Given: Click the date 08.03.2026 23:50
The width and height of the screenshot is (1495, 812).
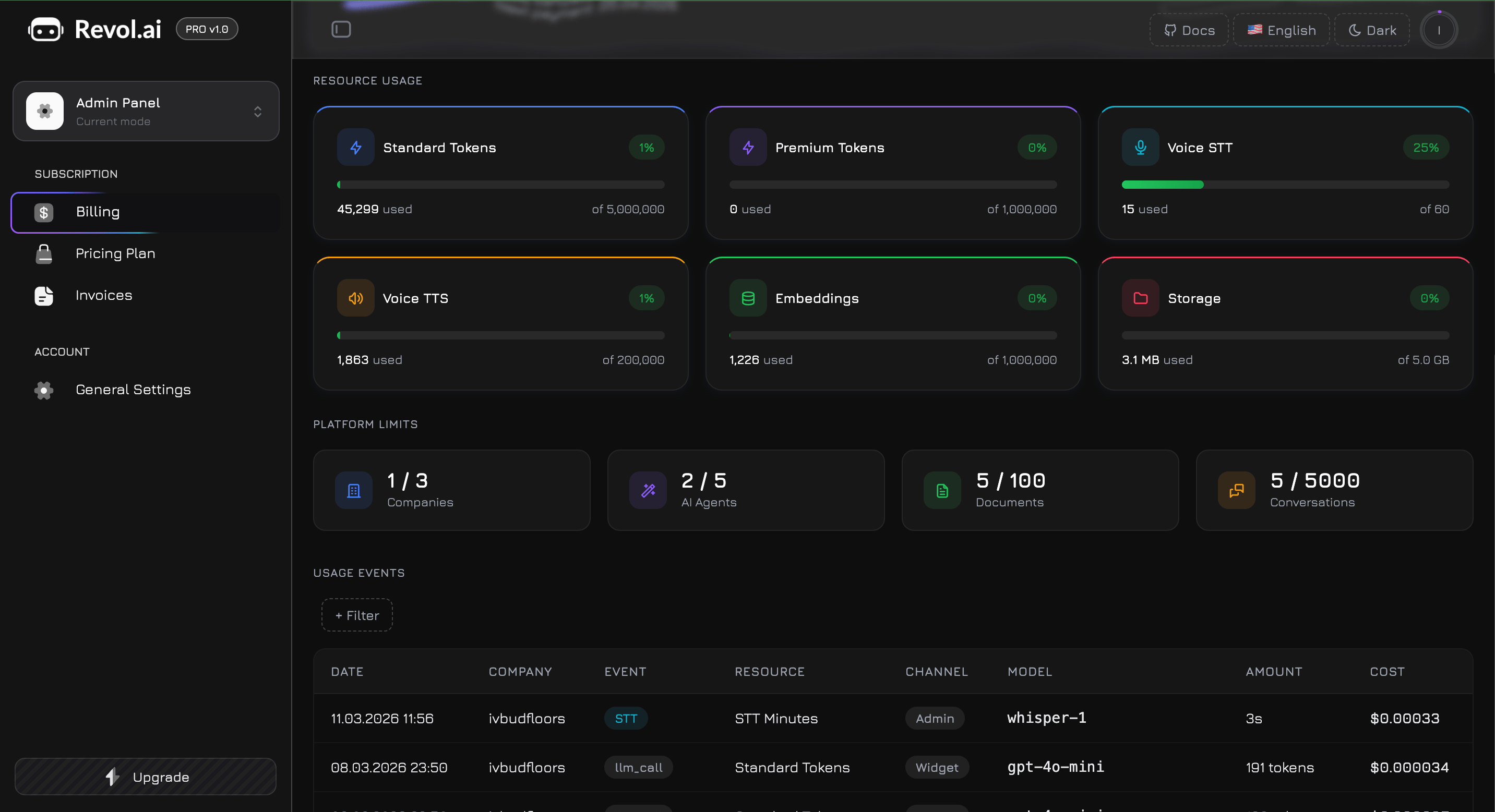Looking at the screenshot, I should [389, 767].
